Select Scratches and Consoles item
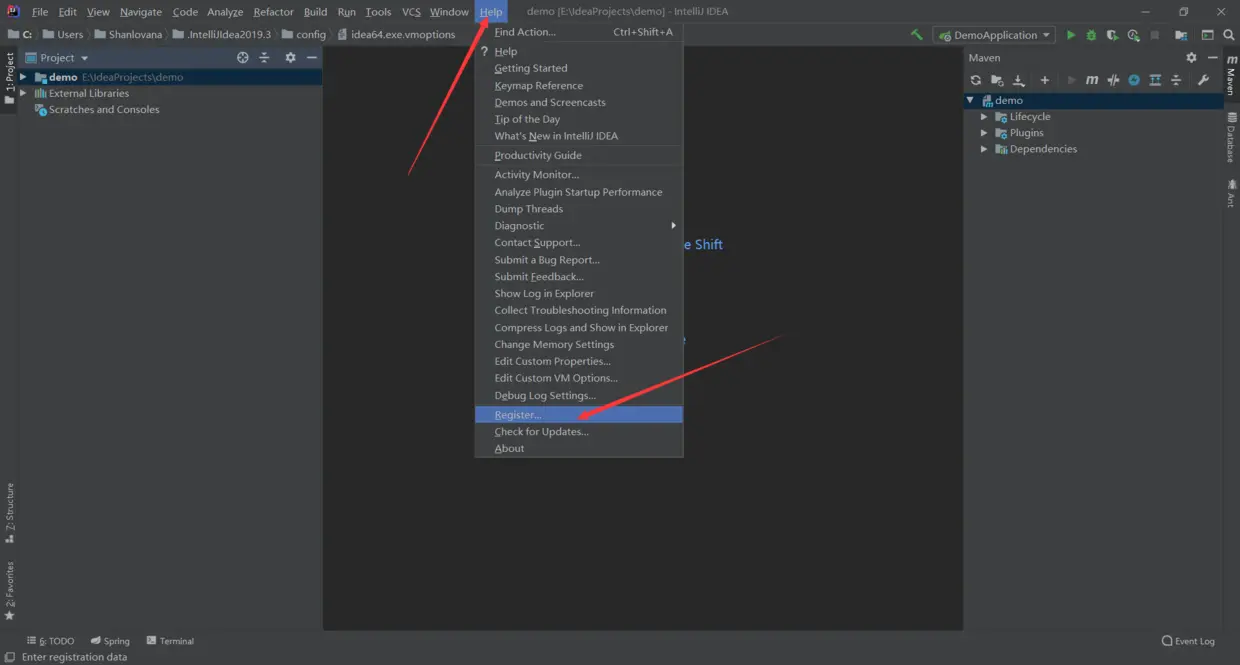 click(x=97, y=110)
